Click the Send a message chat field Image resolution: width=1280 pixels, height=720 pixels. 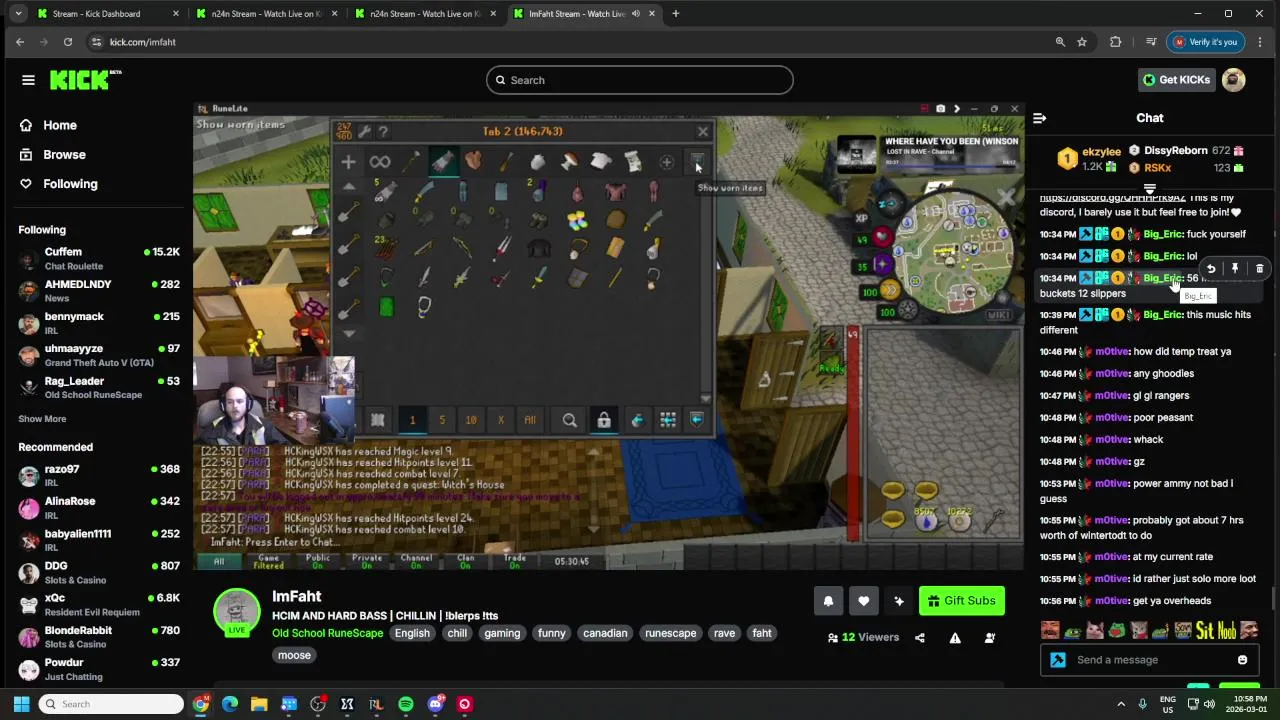pyautogui.click(x=1150, y=660)
